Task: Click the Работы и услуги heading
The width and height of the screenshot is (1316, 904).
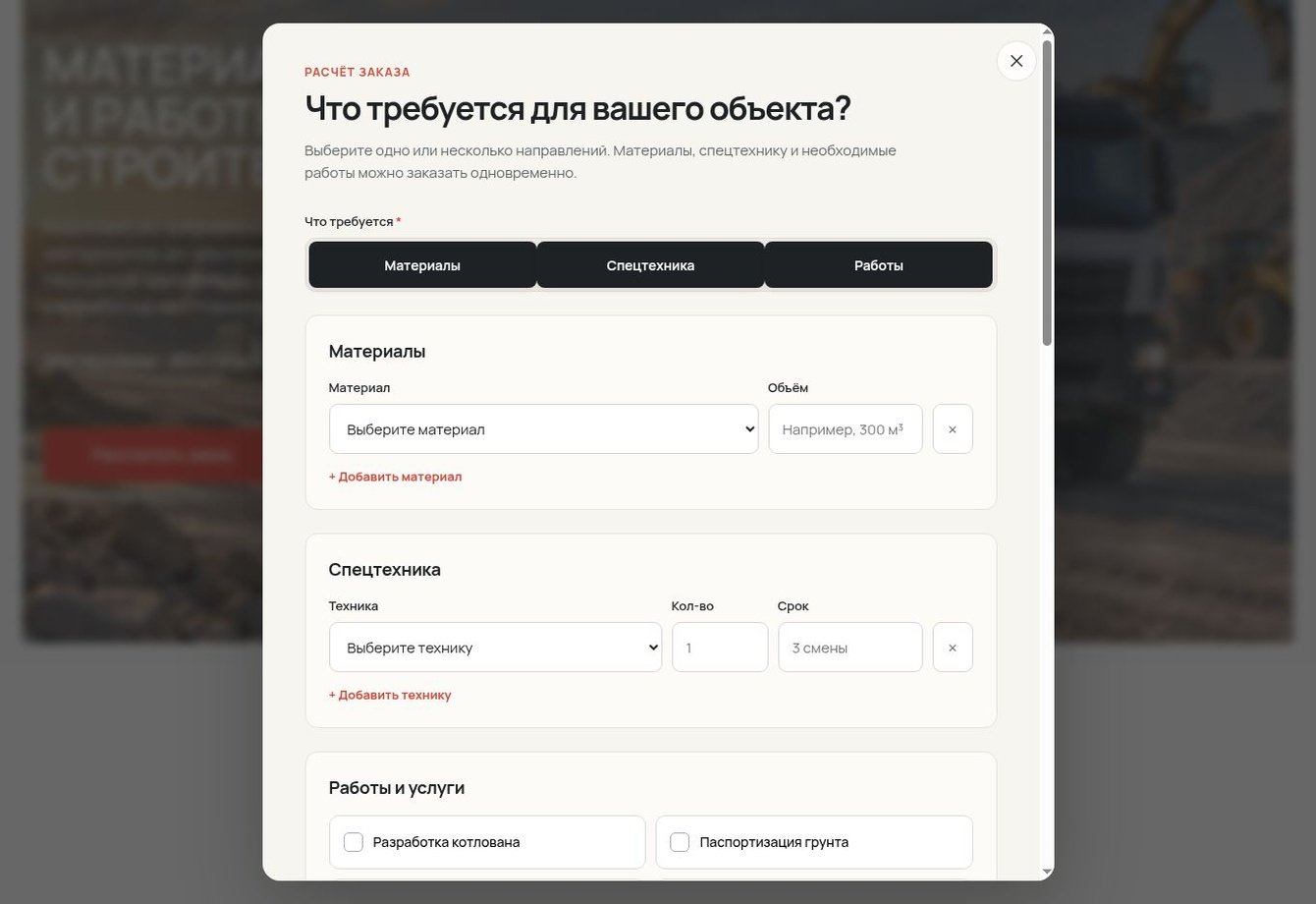Action: (397, 788)
